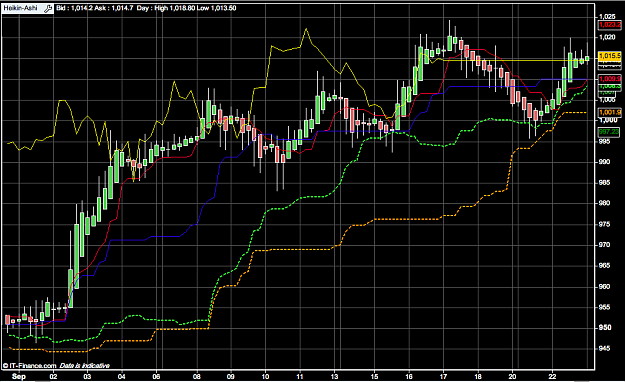
Task: Click the 11 date axis label
Action: pyautogui.click(x=300, y=376)
